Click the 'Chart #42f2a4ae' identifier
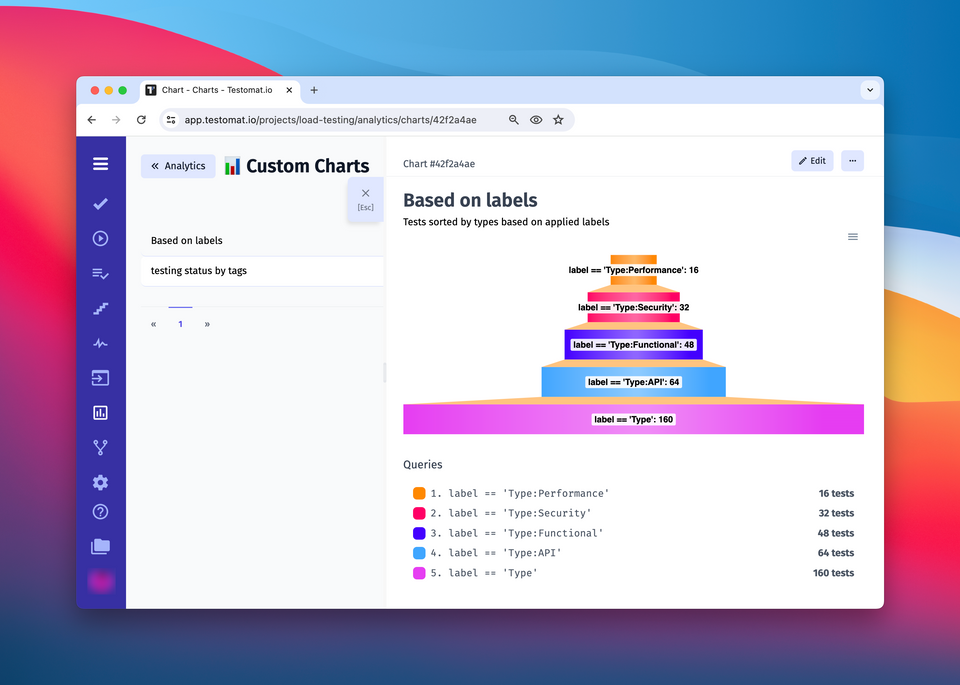This screenshot has width=960, height=685. coord(439,163)
